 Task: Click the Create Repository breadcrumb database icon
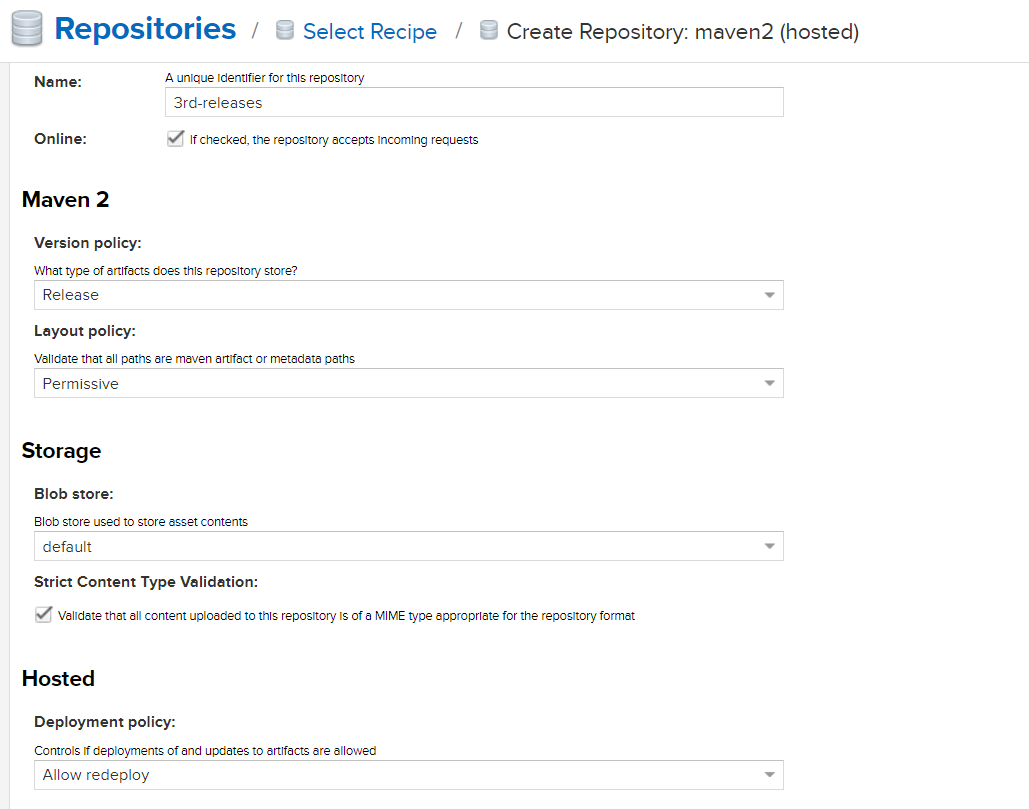(489, 31)
